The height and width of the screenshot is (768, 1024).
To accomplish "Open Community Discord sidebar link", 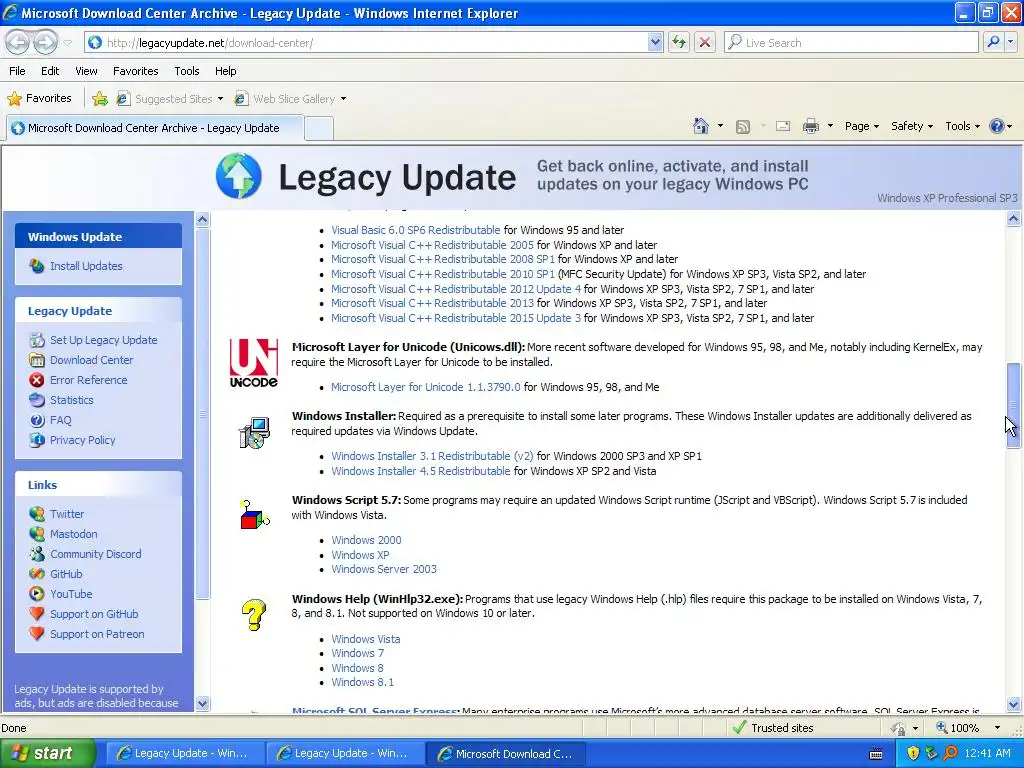I will [96, 554].
